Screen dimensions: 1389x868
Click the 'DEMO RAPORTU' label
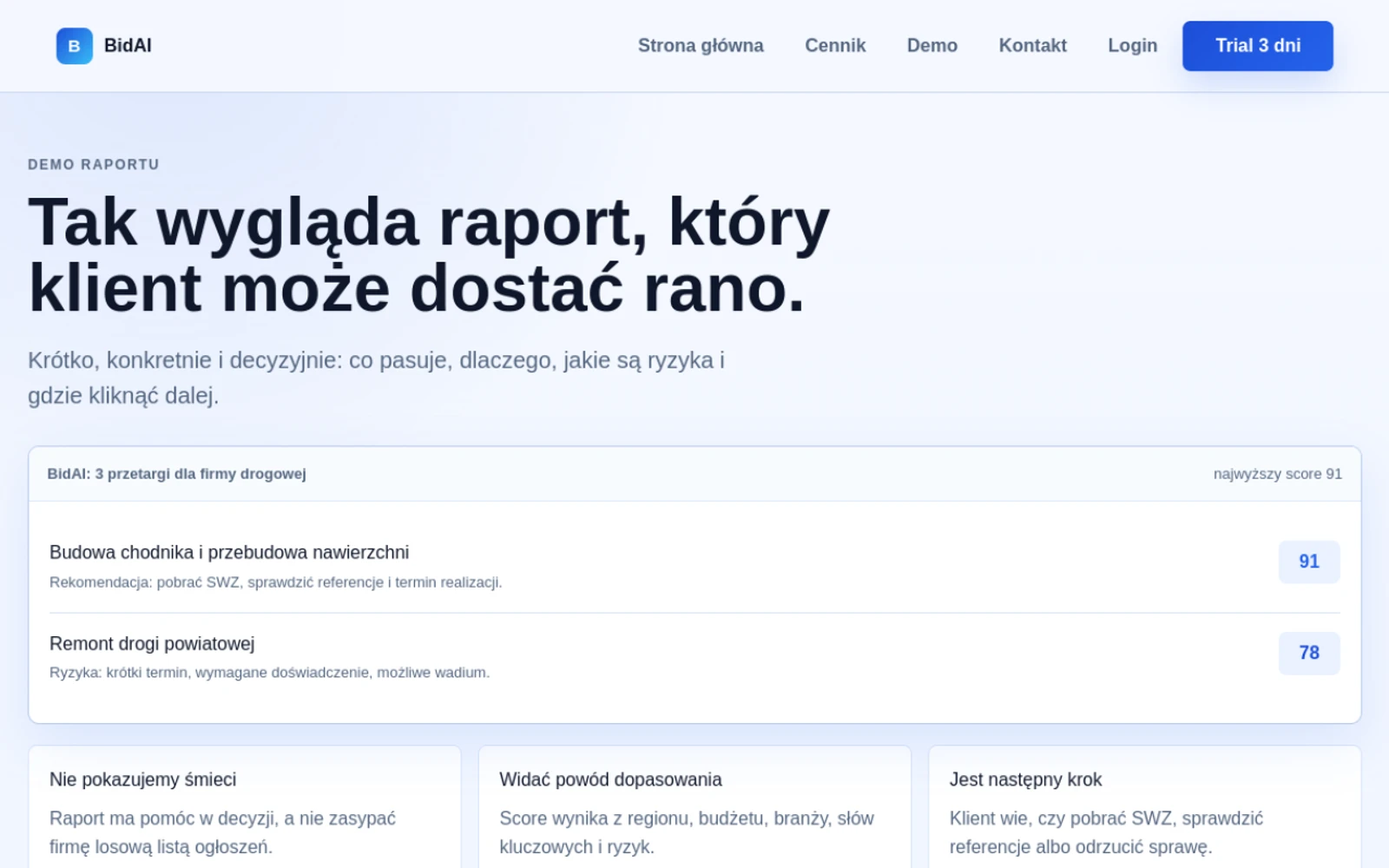click(94, 164)
